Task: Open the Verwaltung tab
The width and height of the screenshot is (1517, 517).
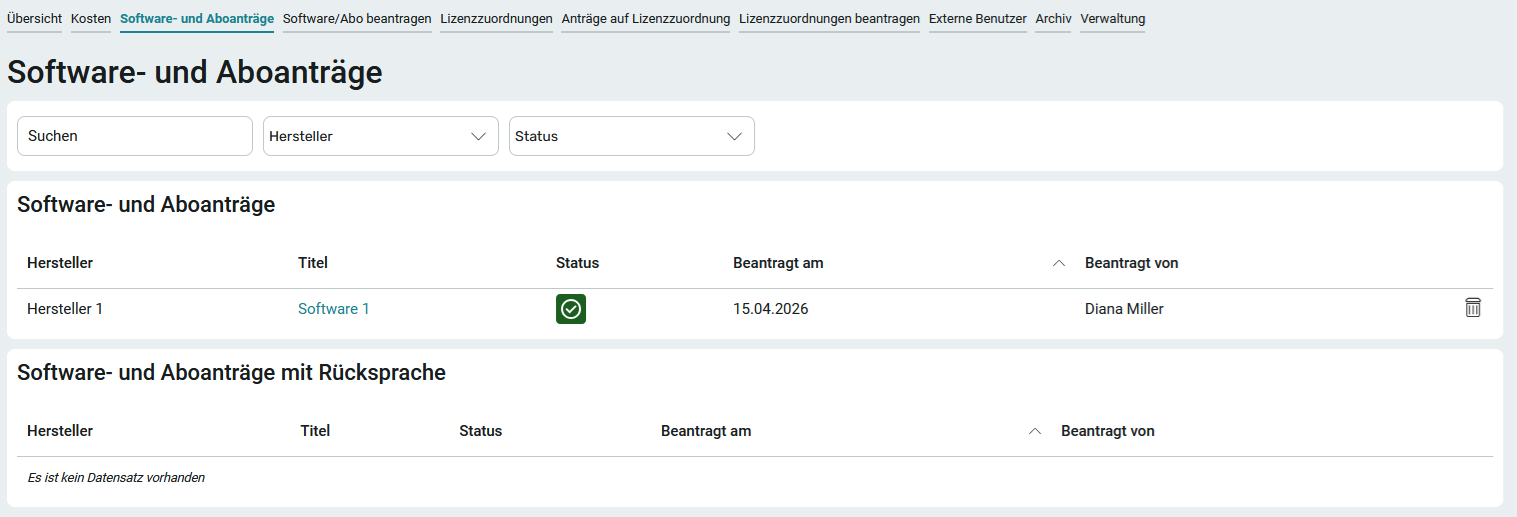Action: 1112,19
